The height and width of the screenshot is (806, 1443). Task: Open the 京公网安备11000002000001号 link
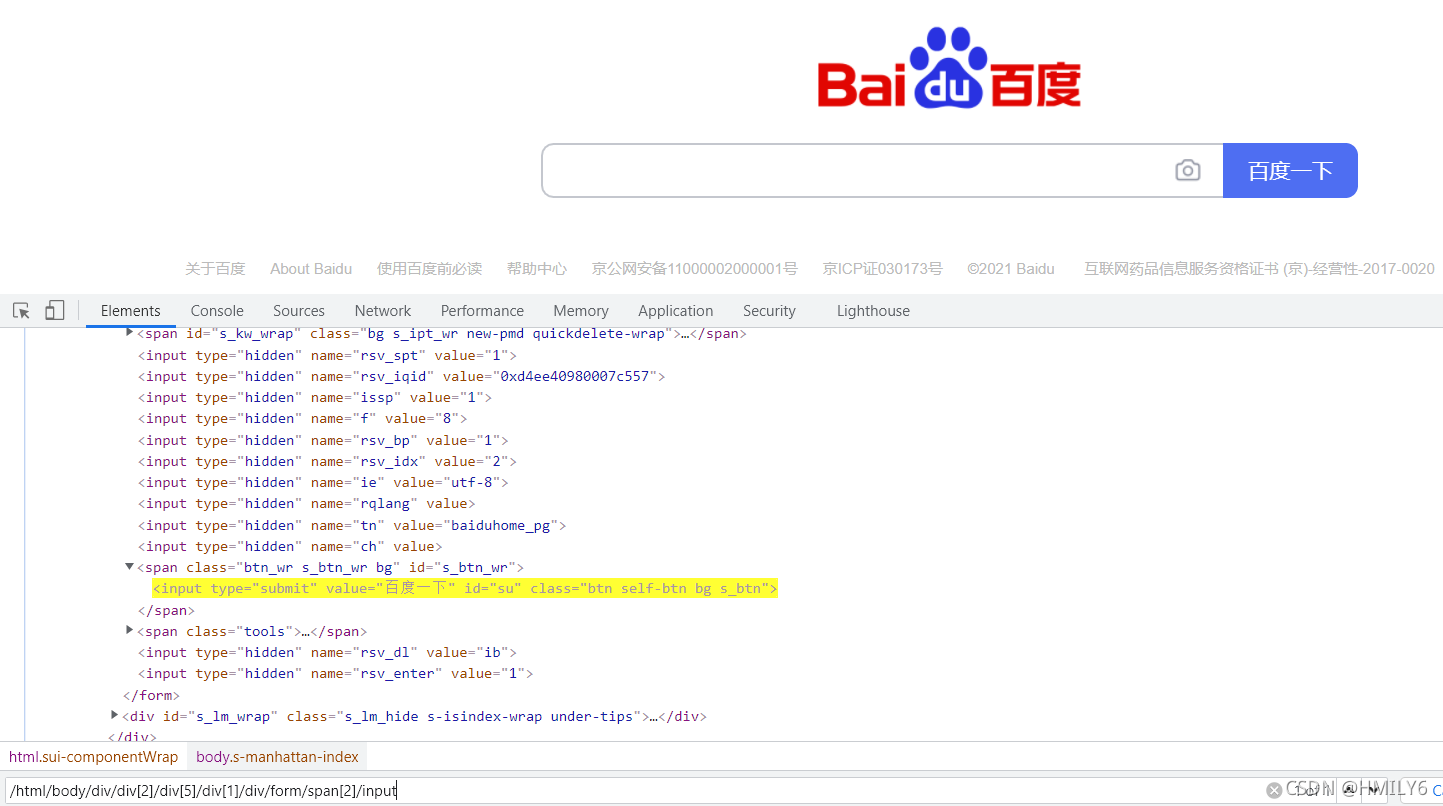click(695, 268)
